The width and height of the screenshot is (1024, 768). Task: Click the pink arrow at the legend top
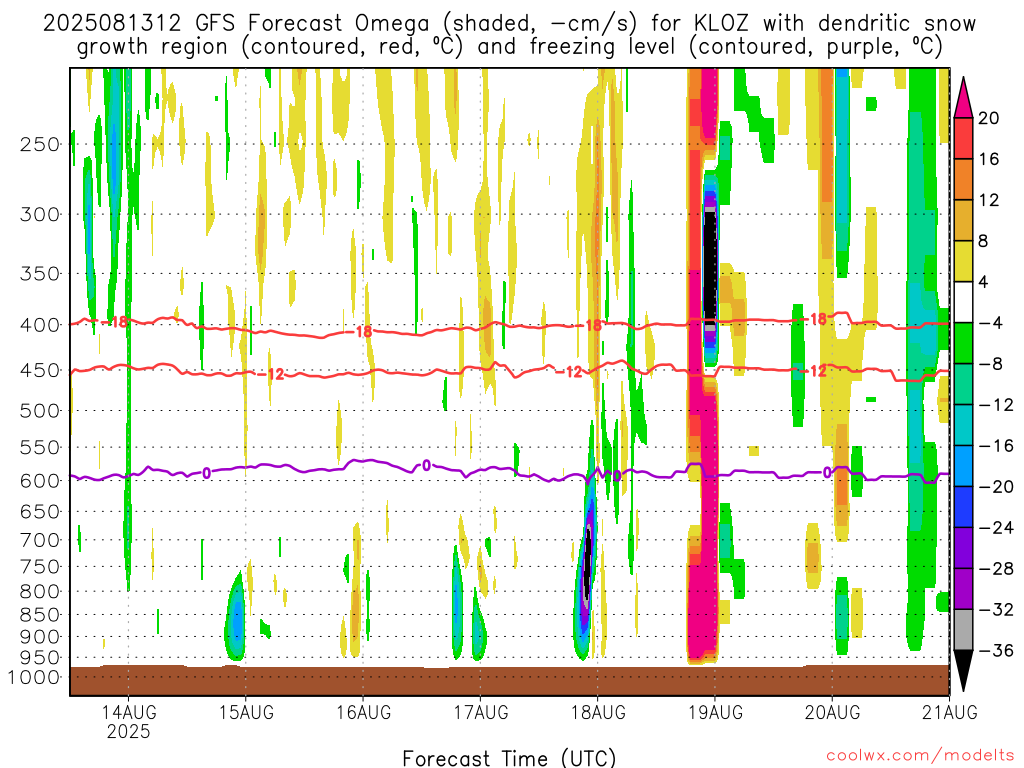963,98
